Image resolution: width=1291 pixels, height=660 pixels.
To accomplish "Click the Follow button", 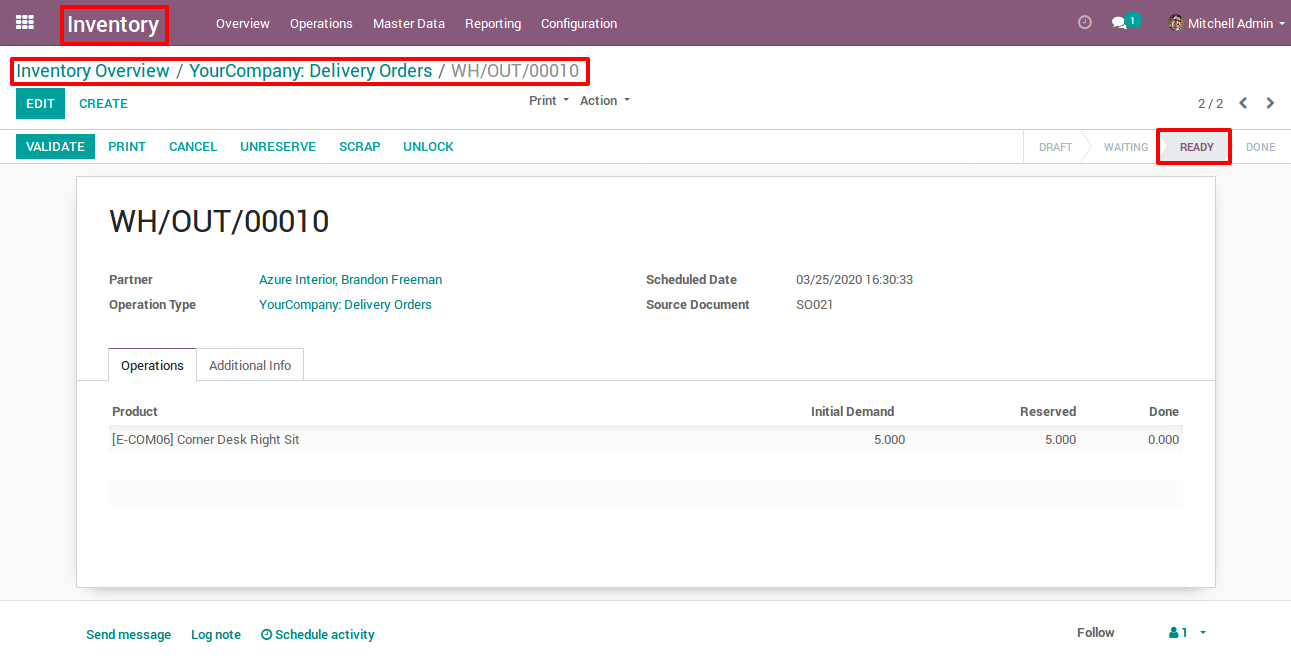I will pos(1095,633).
